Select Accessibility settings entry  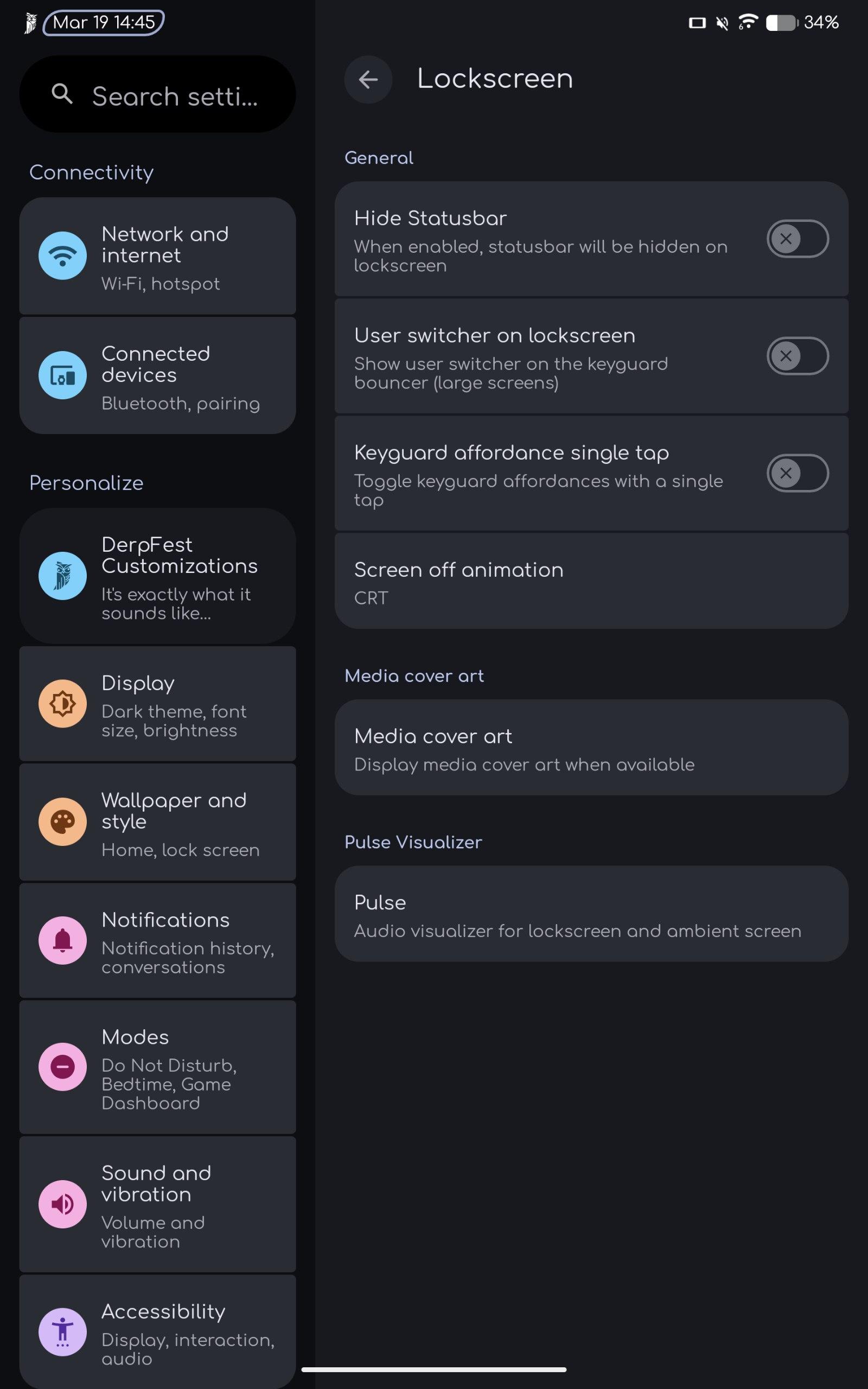(157, 1333)
